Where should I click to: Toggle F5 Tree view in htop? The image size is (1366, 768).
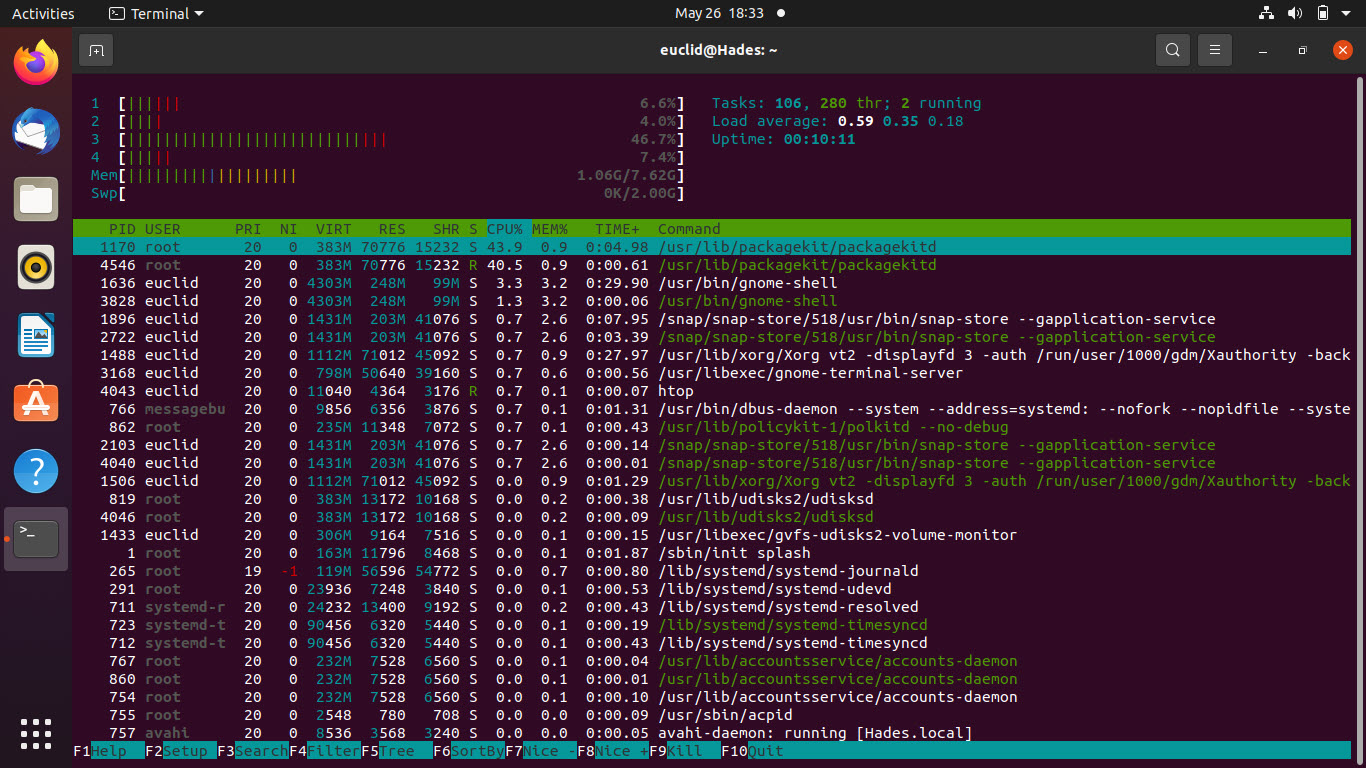click(397, 751)
